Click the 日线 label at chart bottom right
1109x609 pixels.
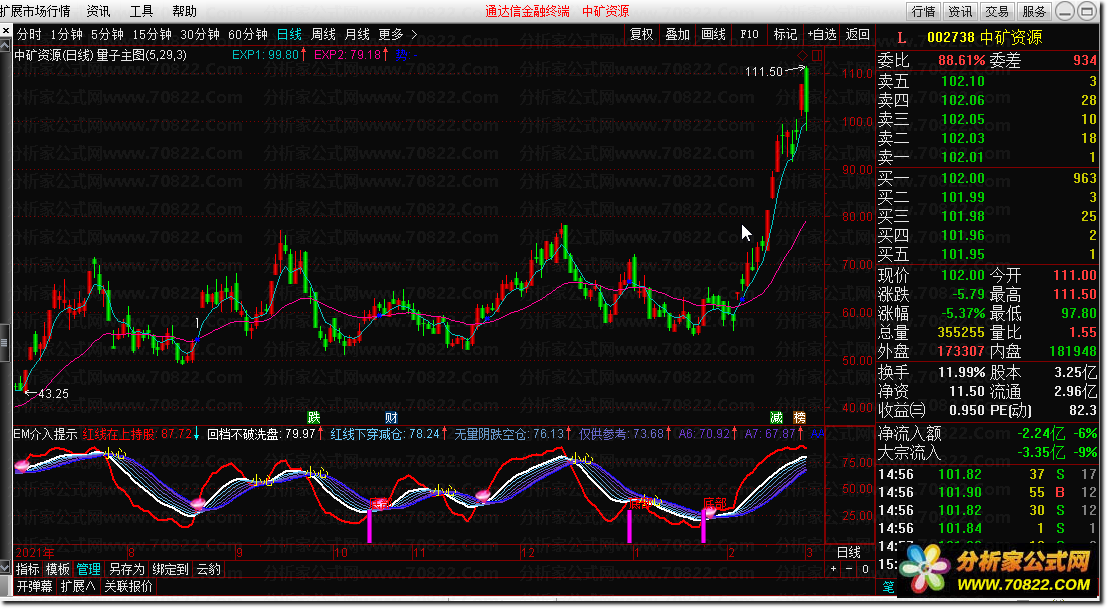pyautogui.click(x=849, y=552)
